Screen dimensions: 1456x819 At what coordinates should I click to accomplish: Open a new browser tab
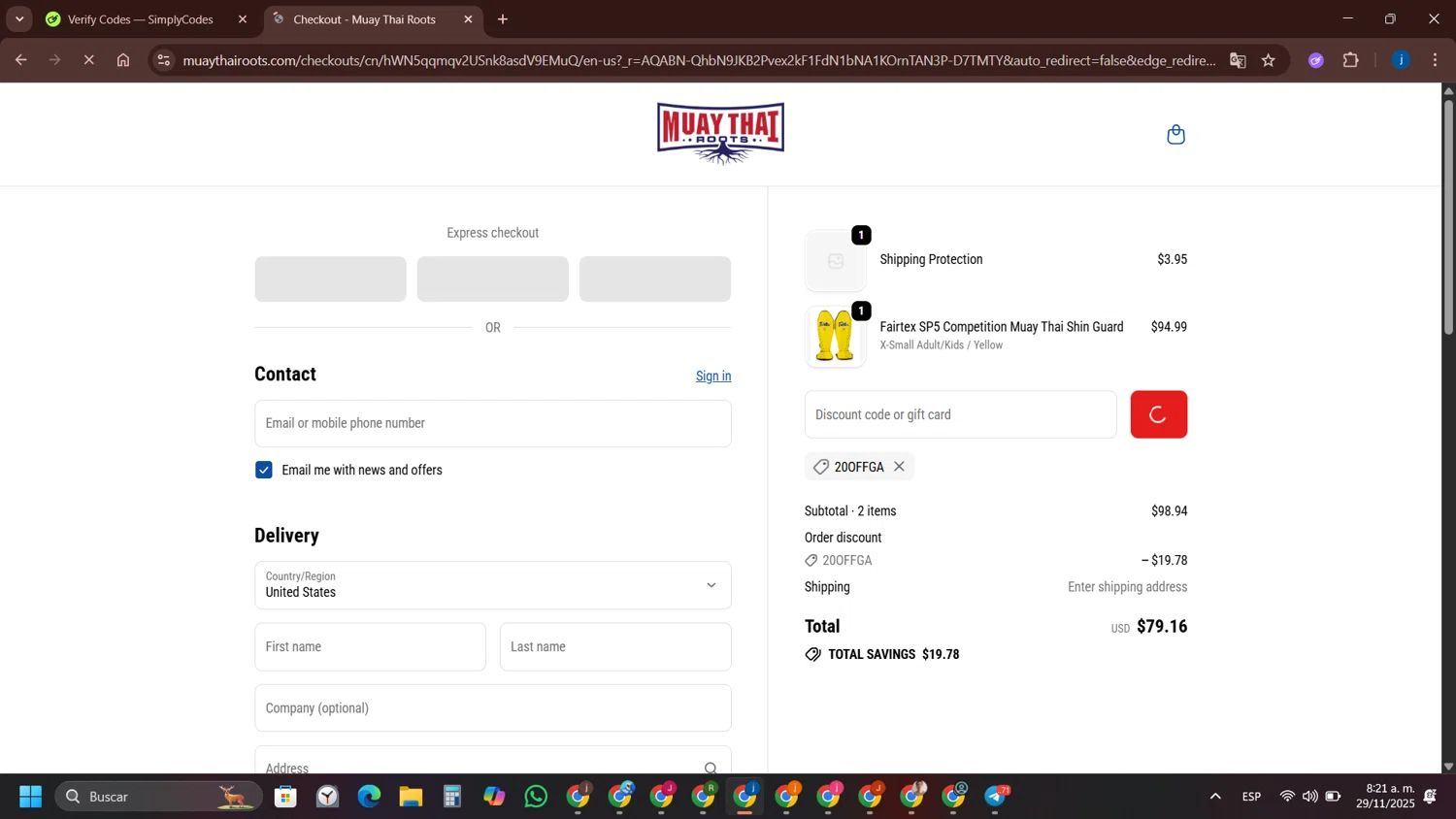pos(503,19)
